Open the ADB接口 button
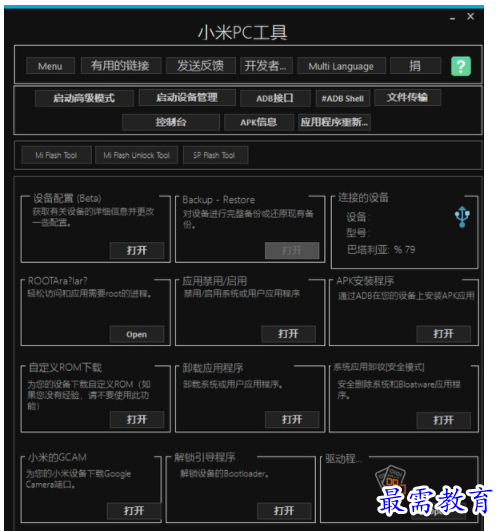This screenshot has height=532, width=501. pyautogui.click(x=275, y=98)
